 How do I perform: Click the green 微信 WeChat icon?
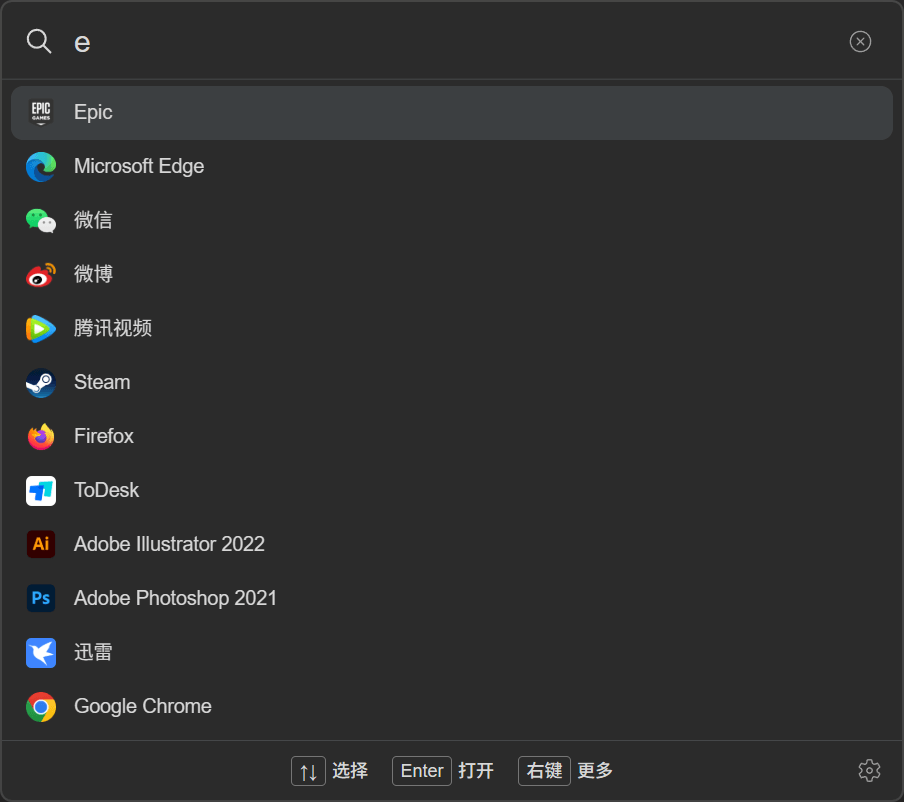point(41,221)
